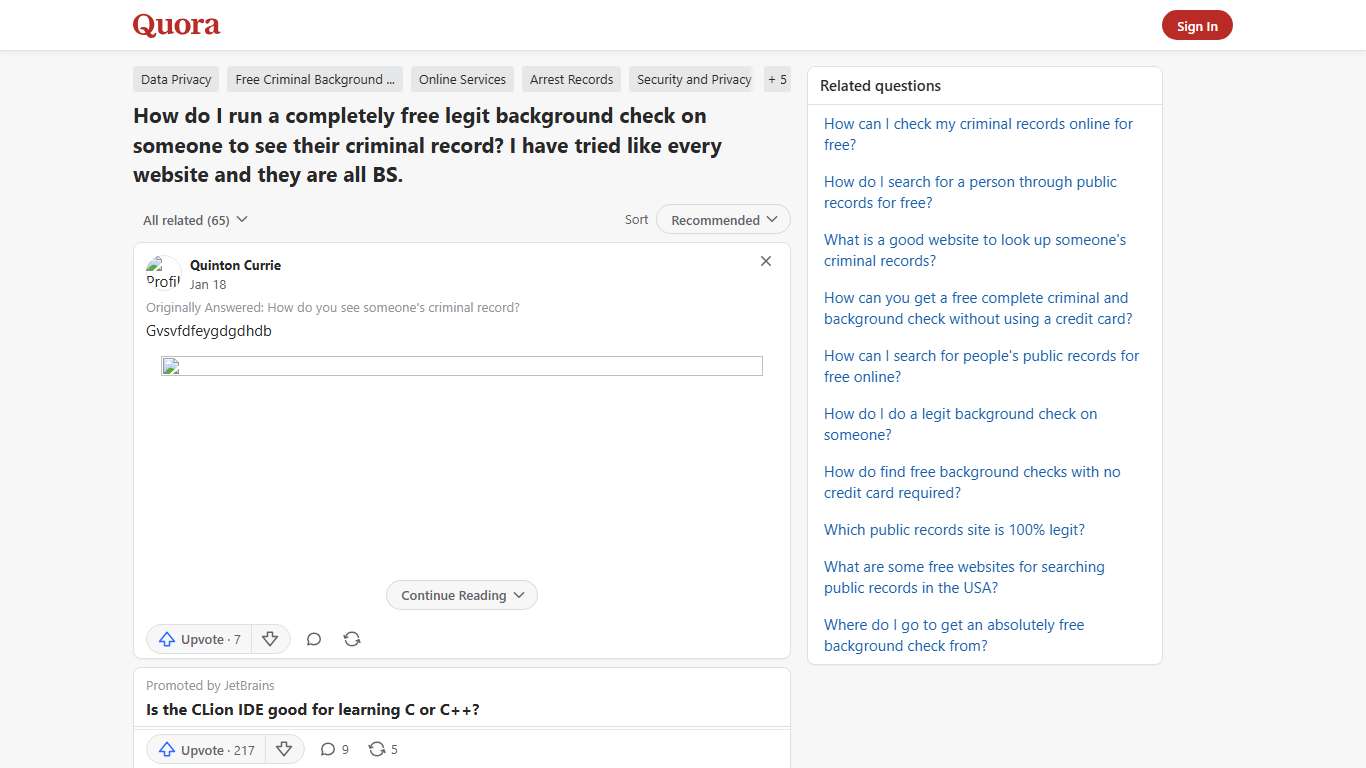Click the repost/share icon below Quinton's answer
This screenshot has width=1366, height=768.
click(x=352, y=639)
